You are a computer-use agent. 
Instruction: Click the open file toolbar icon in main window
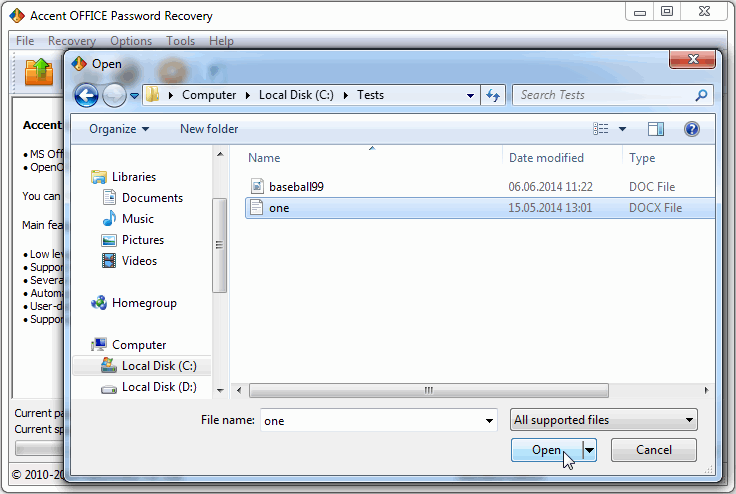[38, 72]
